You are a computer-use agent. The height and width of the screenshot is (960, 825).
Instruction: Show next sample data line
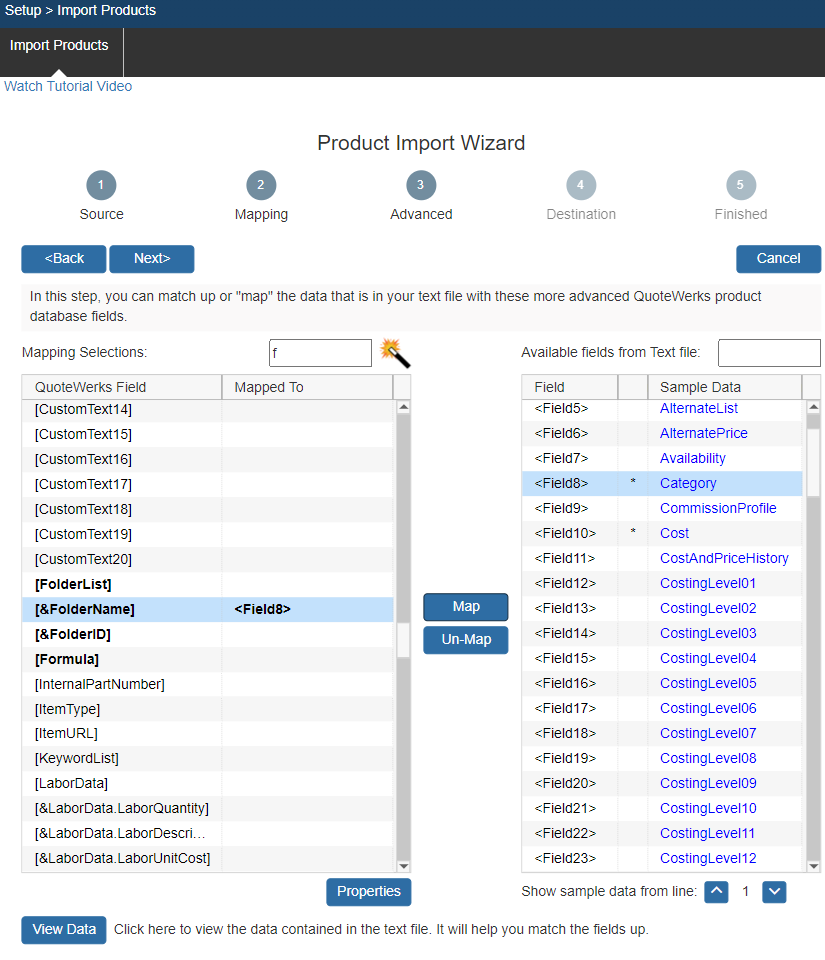pos(774,892)
